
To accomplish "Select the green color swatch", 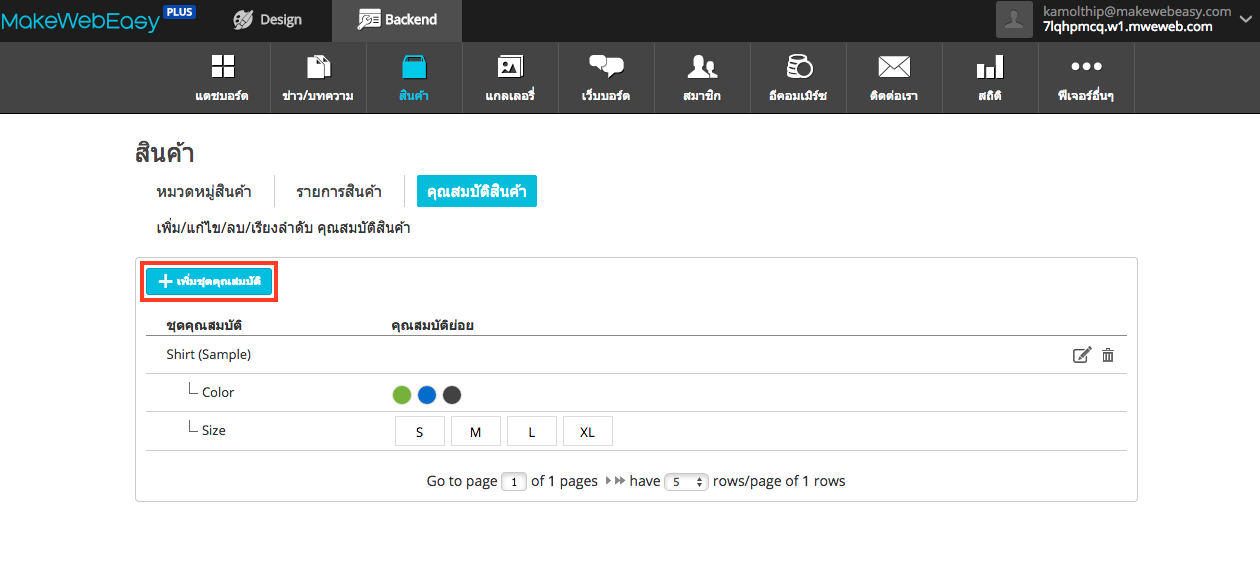I will point(402,395).
